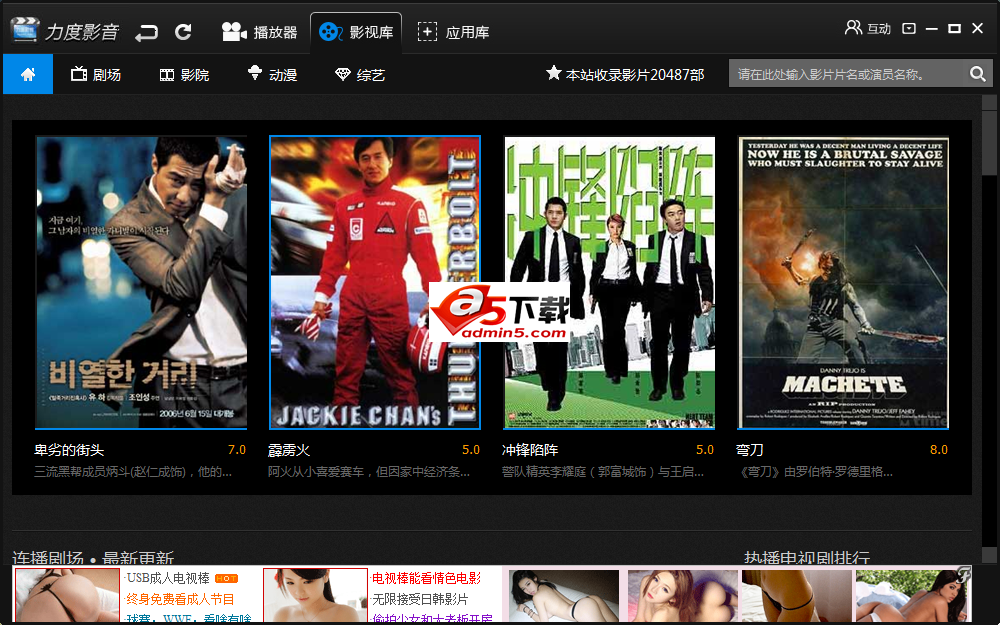Go back with the return arrow icon

pos(146,32)
